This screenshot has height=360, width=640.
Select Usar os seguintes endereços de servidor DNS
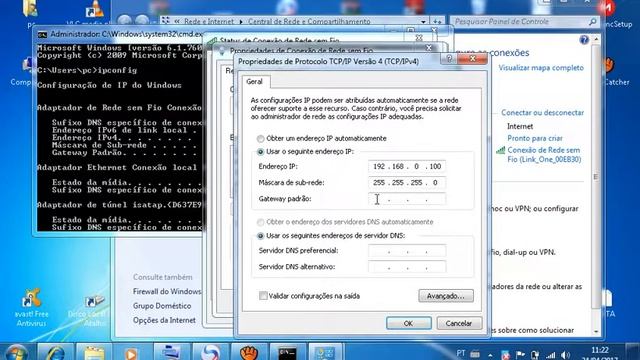tap(260, 236)
